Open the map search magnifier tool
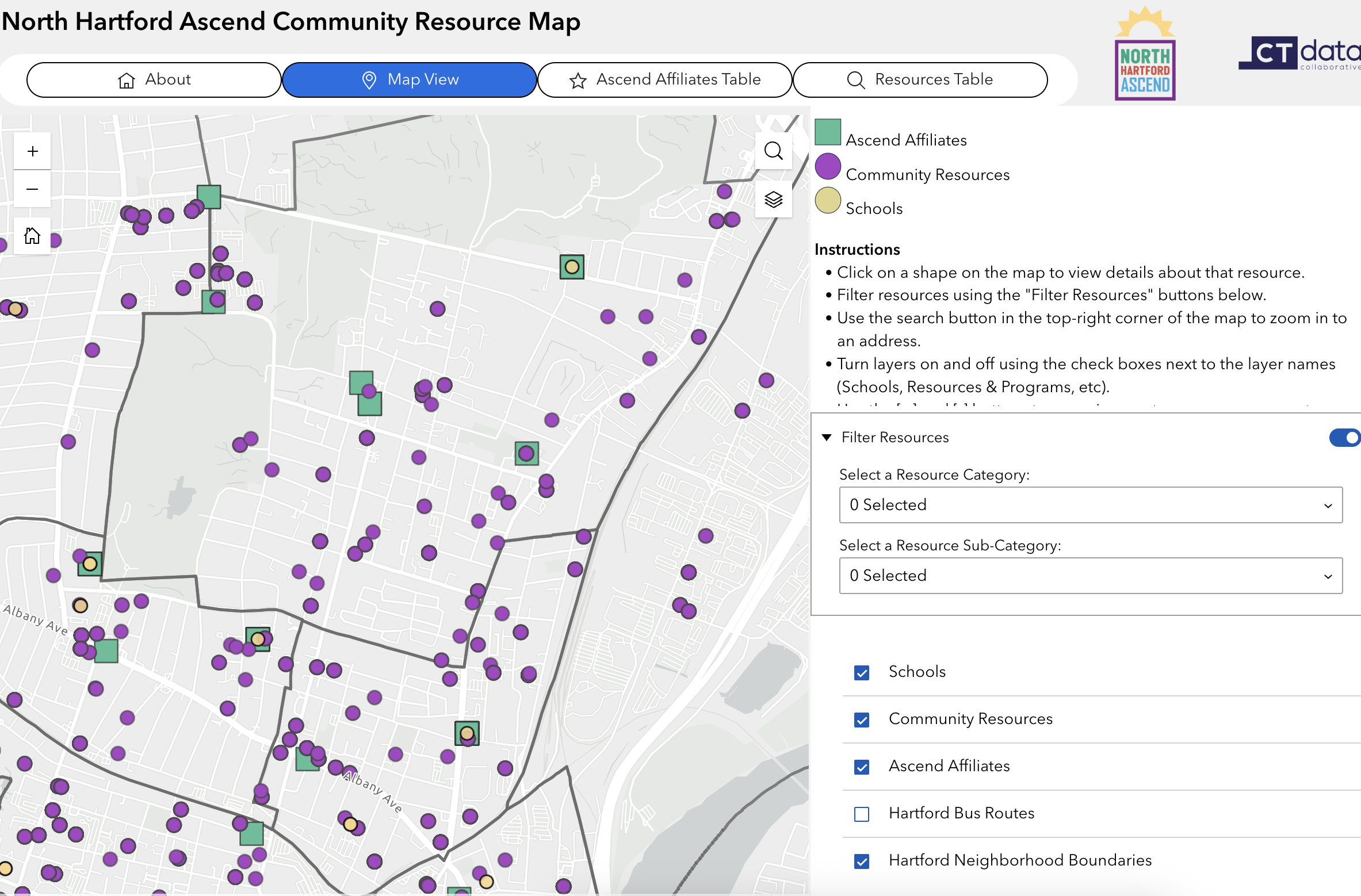 click(x=773, y=151)
